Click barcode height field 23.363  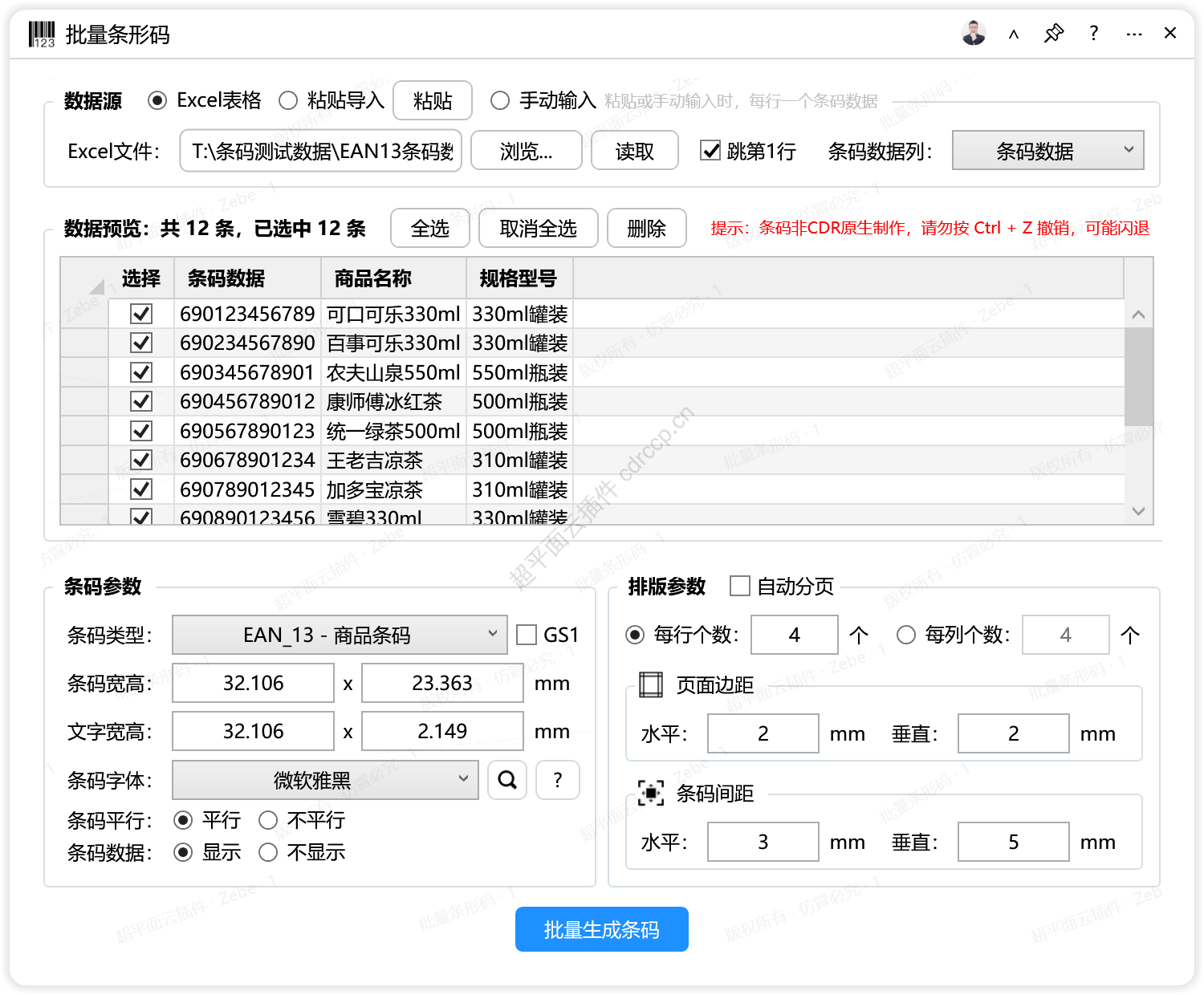(x=442, y=683)
